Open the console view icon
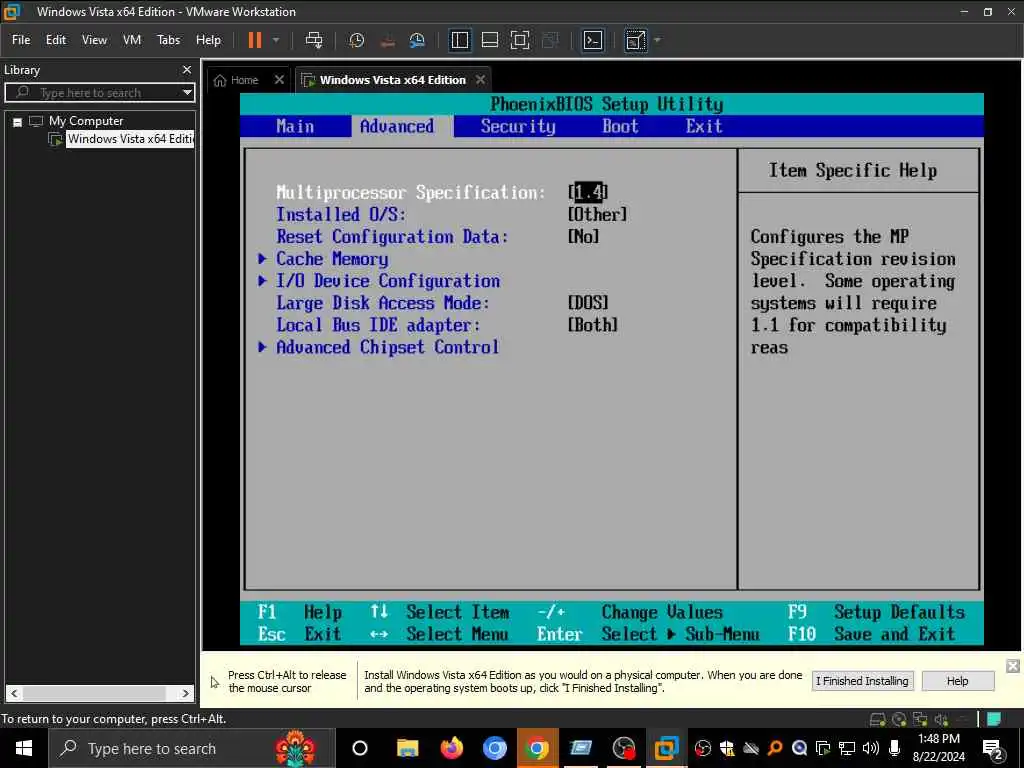 pos(592,40)
